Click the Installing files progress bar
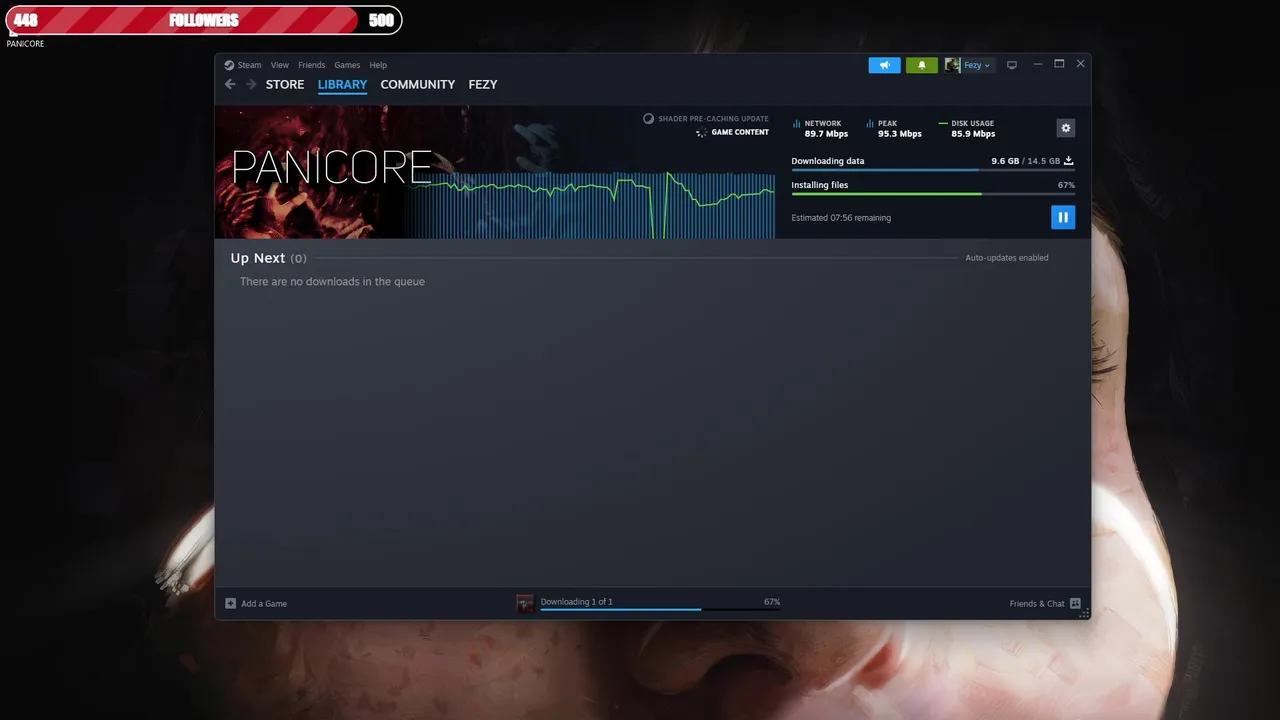Image resolution: width=1280 pixels, height=720 pixels. point(933,194)
